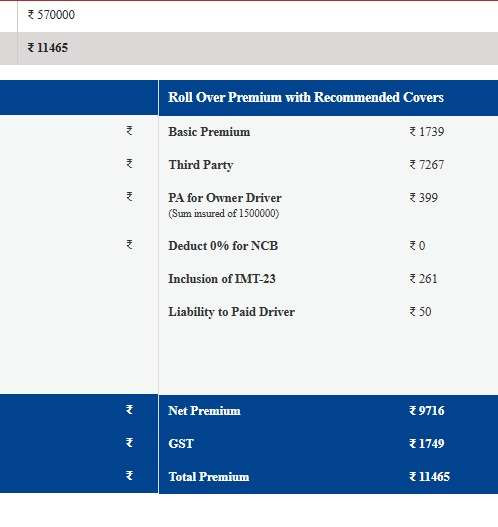Select ₹ 11465 in Total Premium row
Screen dimensions: 498x527
coord(429,477)
